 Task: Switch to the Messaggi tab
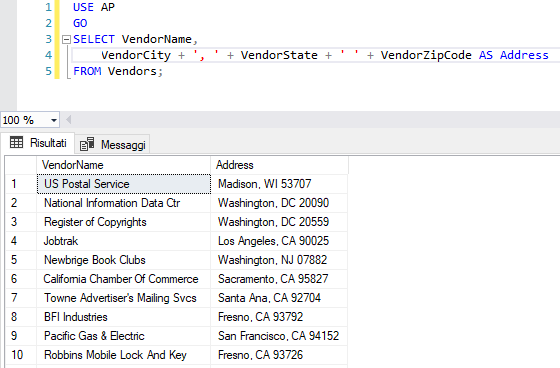click(x=112, y=144)
